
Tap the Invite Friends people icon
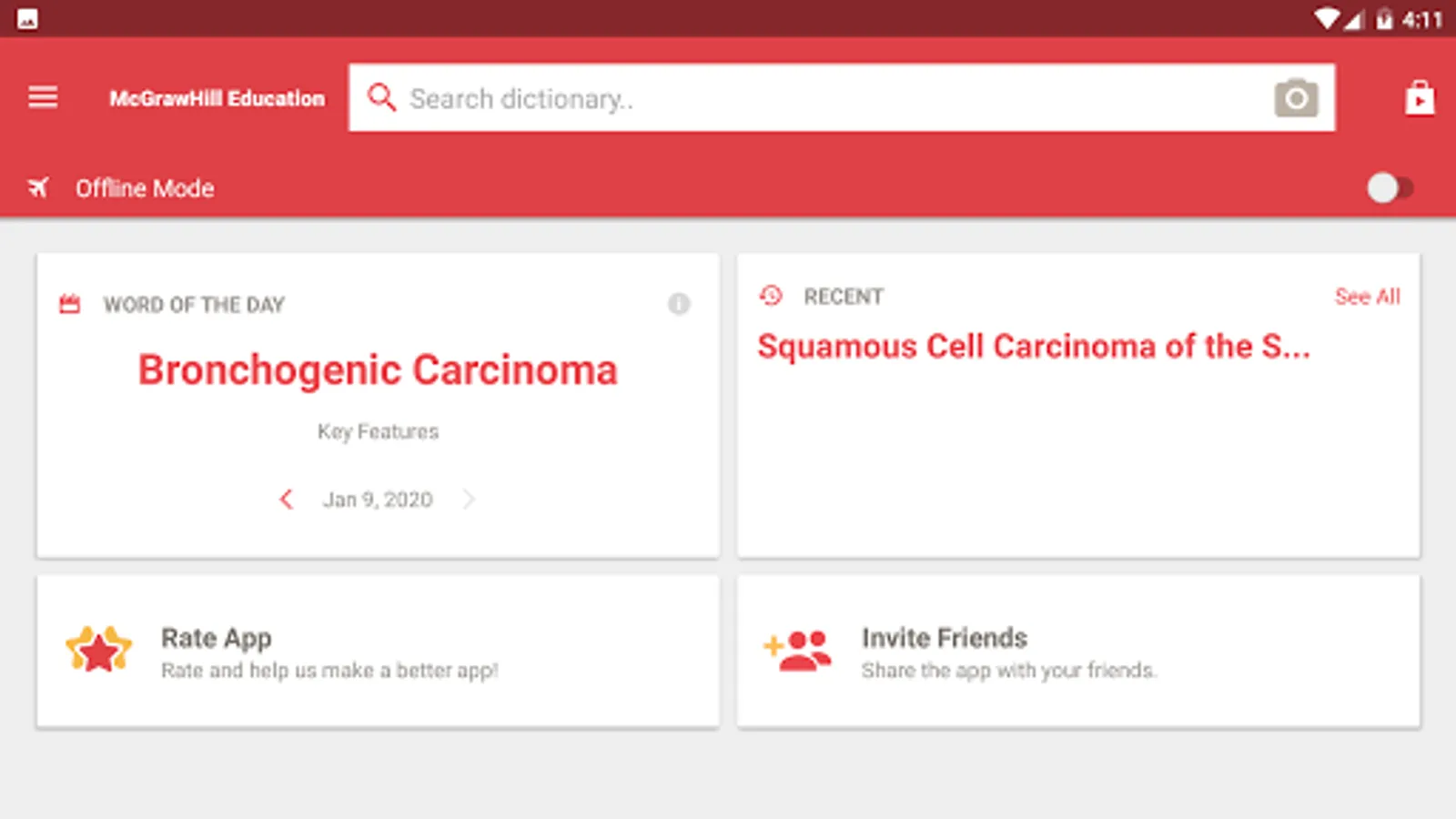coord(798,650)
